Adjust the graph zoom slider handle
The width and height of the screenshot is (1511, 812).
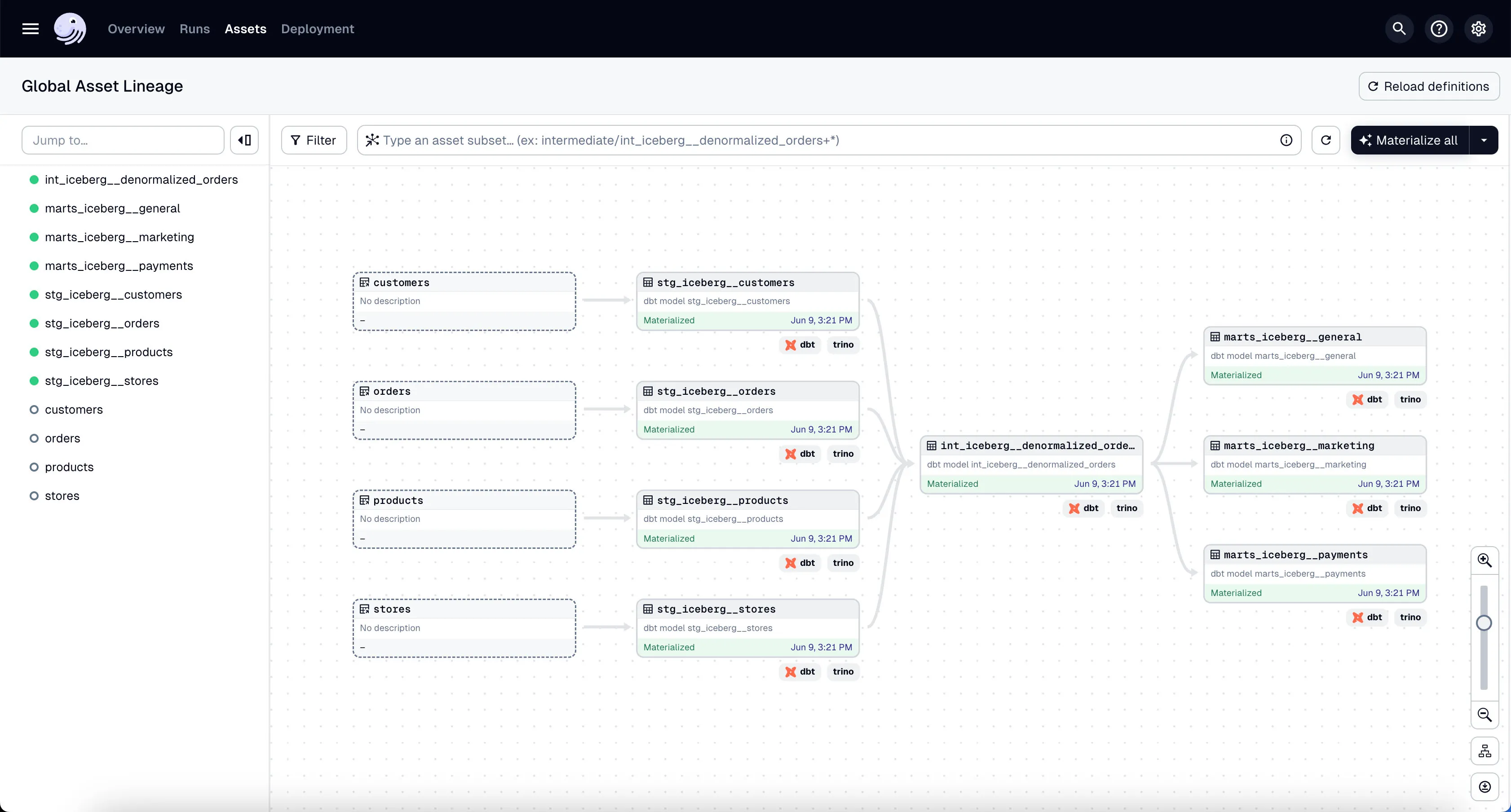(1484, 623)
